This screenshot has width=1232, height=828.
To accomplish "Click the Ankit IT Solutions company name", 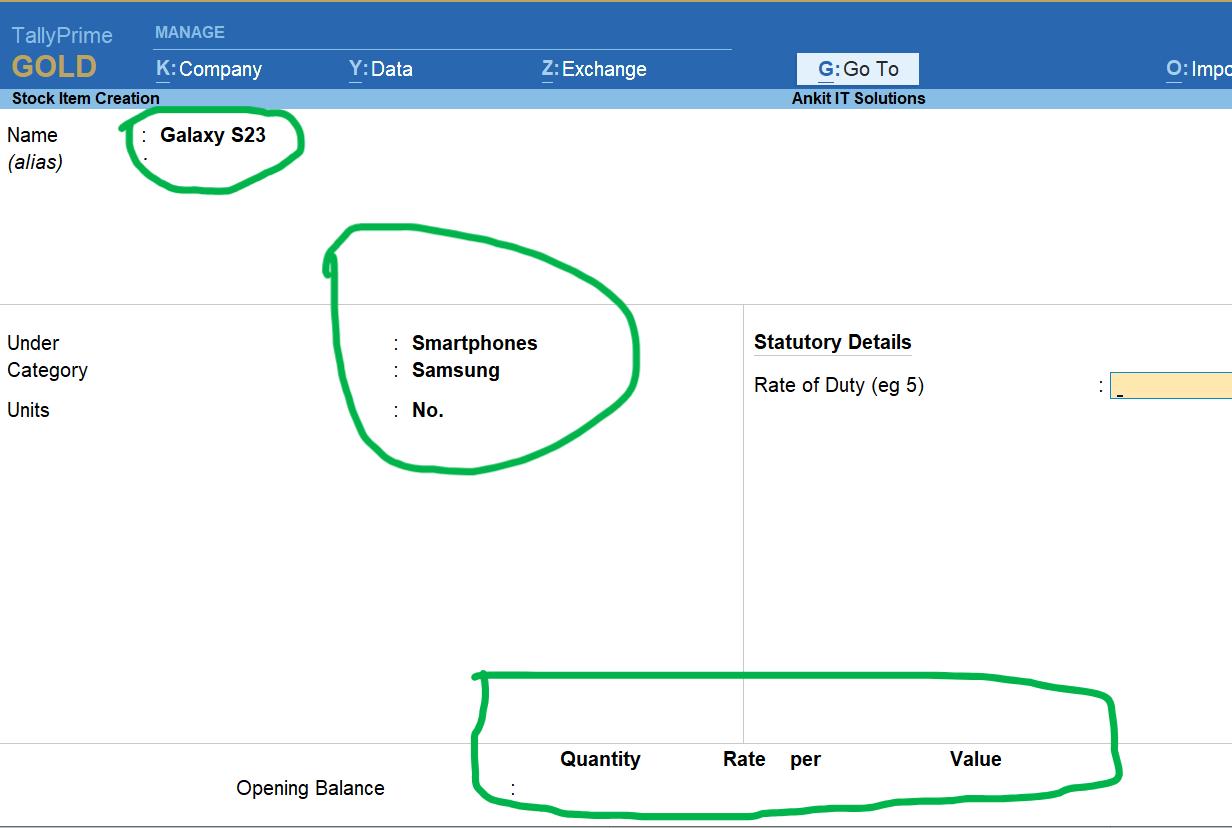I will [x=859, y=98].
